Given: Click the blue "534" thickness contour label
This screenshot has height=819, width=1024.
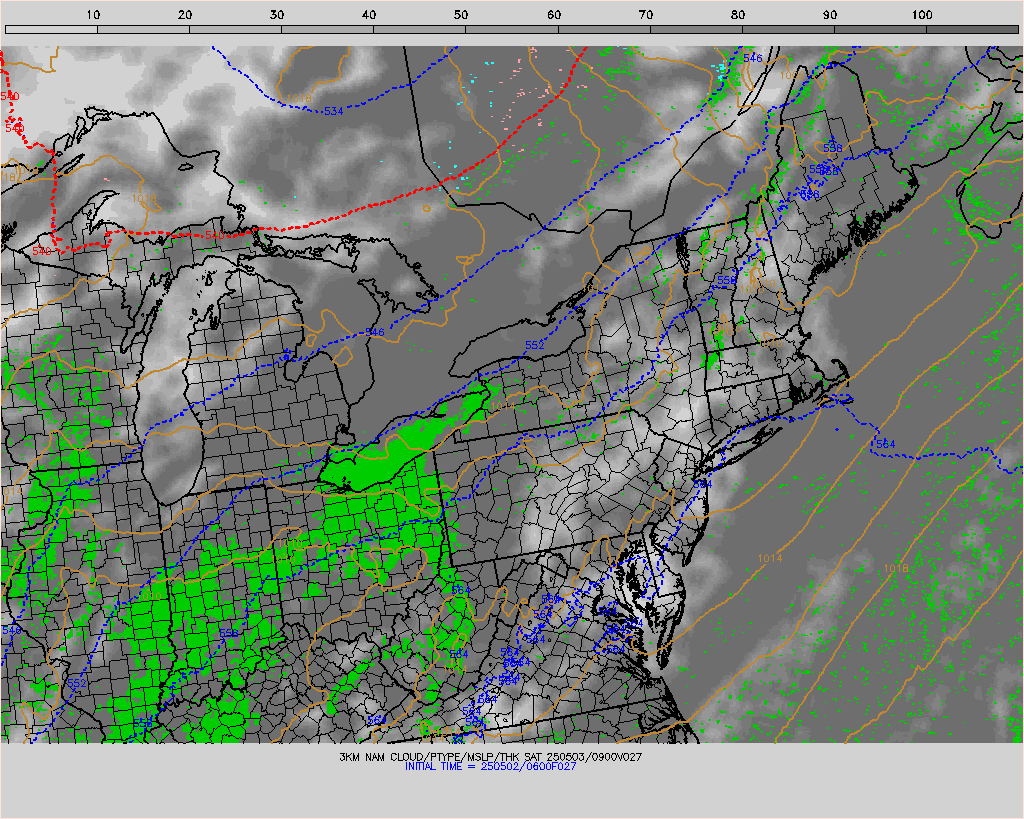Looking at the screenshot, I should point(334,111).
